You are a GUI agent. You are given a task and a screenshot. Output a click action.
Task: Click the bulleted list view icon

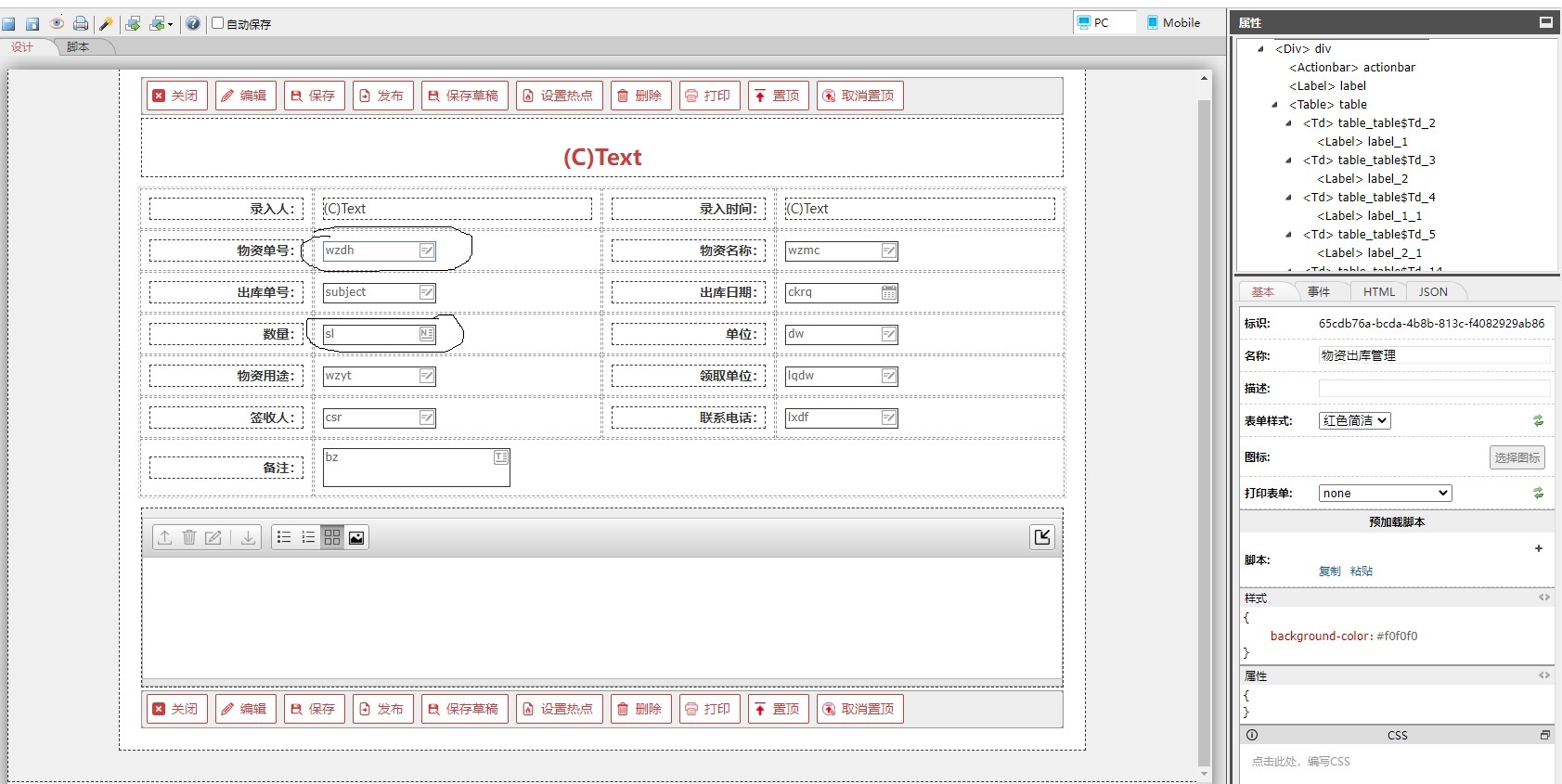[284, 537]
